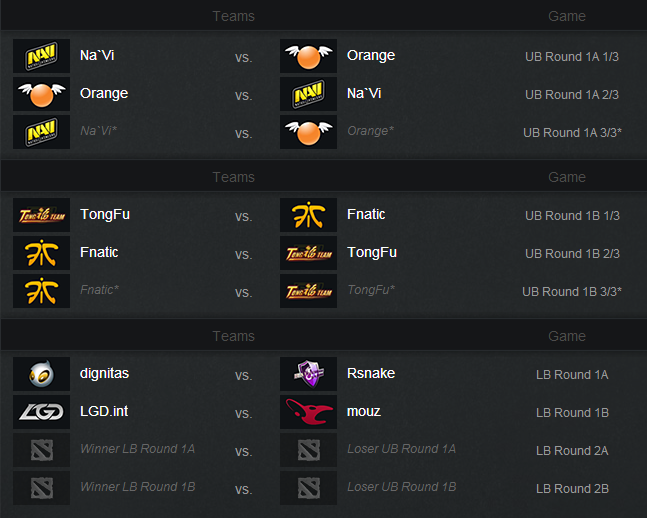Click the dignitas team name text
Image resolution: width=647 pixels, height=518 pixels.
tap(104, 373)
